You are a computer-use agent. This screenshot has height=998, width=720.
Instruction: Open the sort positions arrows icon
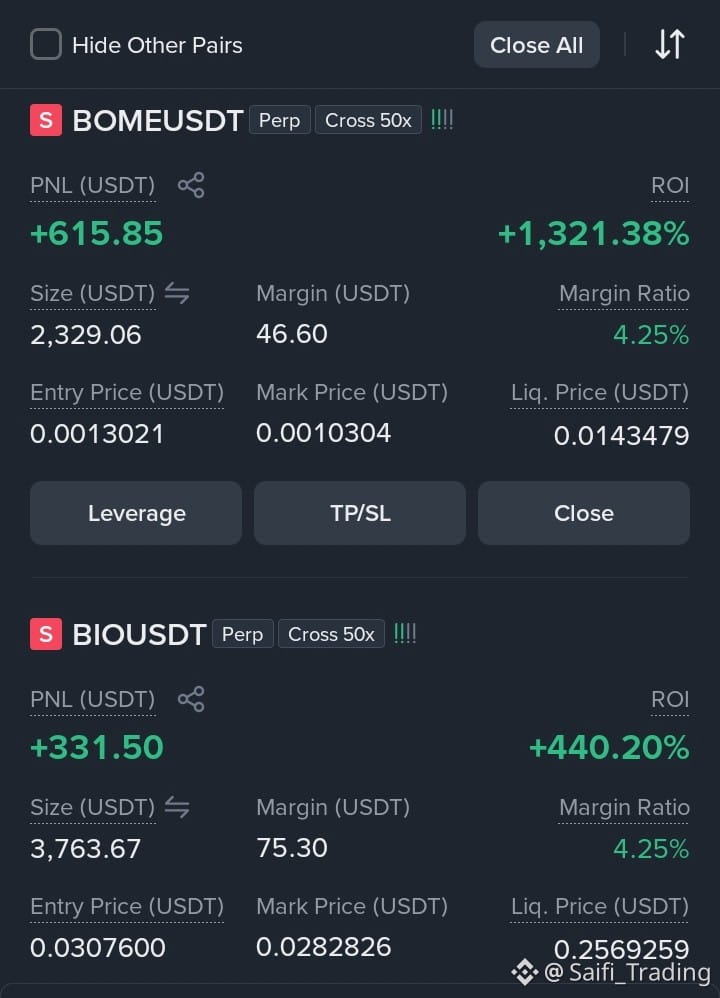click(x=670, y=45)
